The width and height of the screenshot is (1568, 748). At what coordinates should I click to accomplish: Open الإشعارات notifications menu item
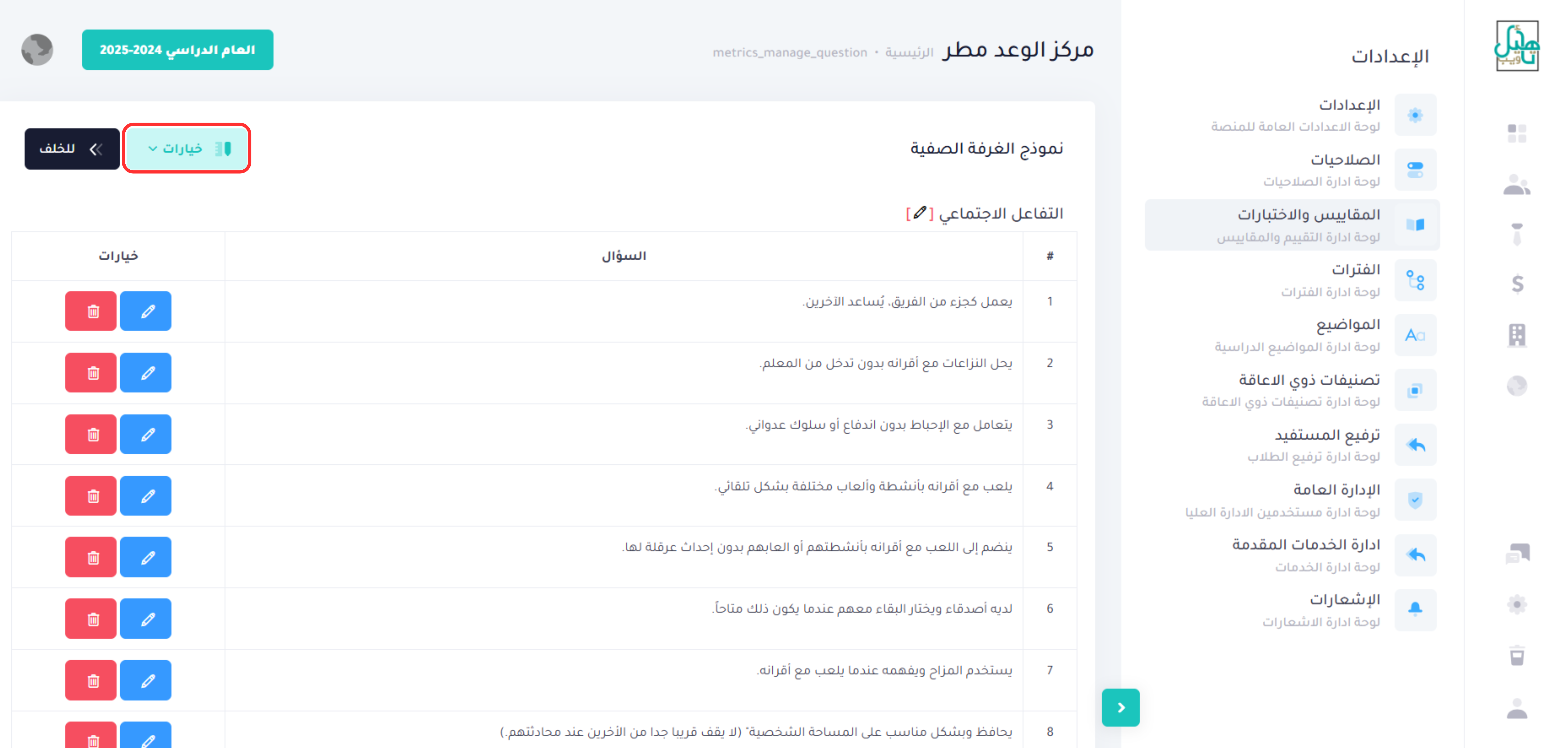coord(1292,610)
